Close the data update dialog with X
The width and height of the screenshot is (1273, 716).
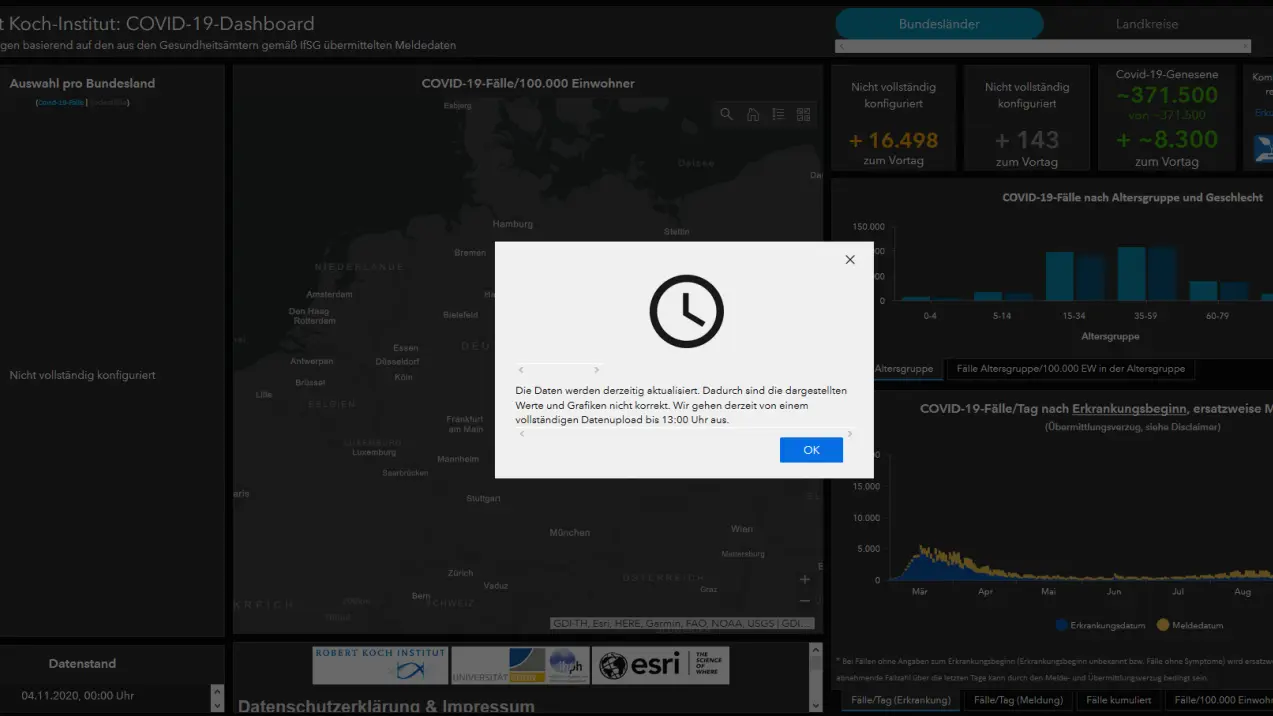coord(850,260)
